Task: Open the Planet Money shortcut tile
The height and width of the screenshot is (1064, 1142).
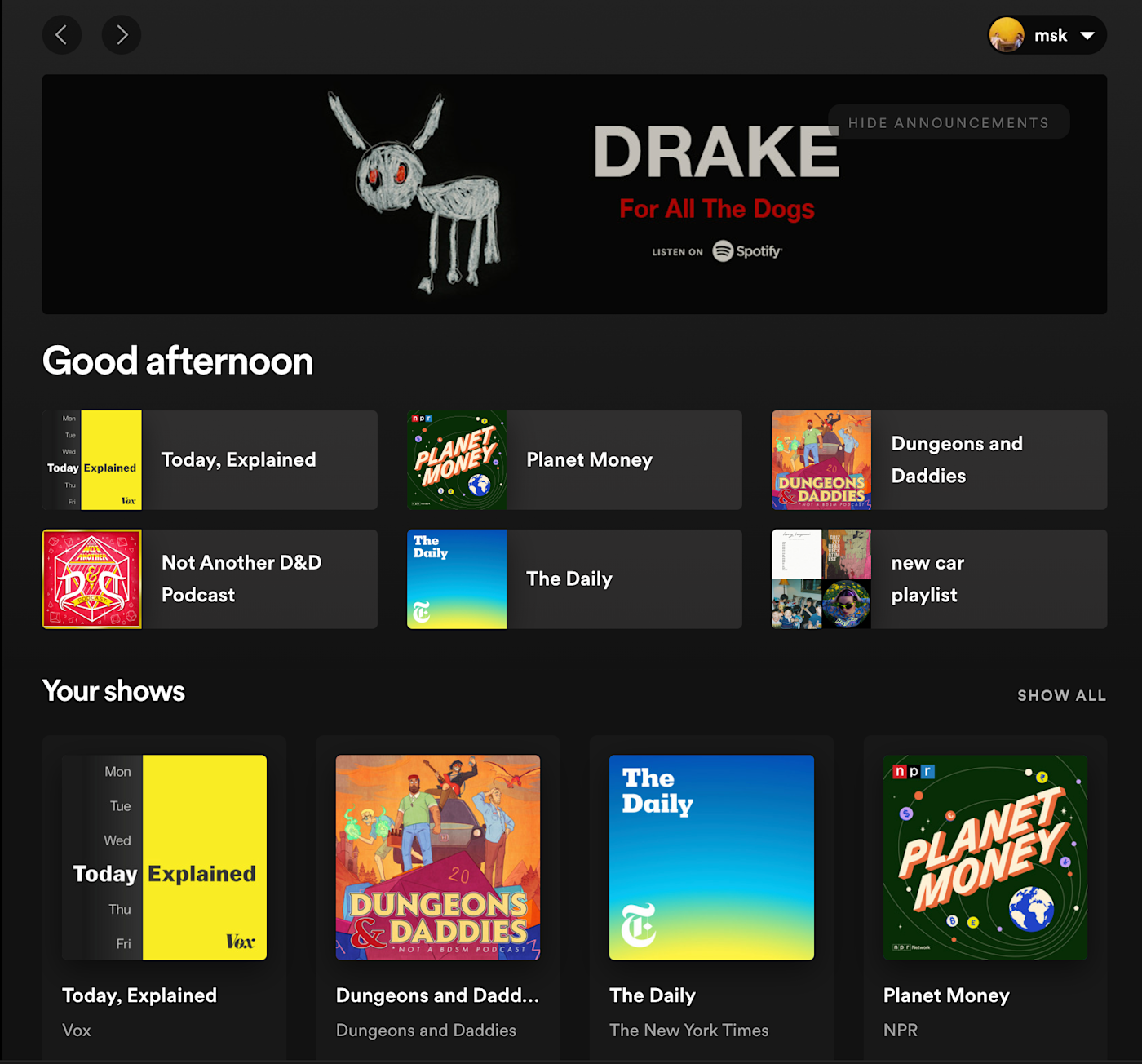Action: point(574,460)
